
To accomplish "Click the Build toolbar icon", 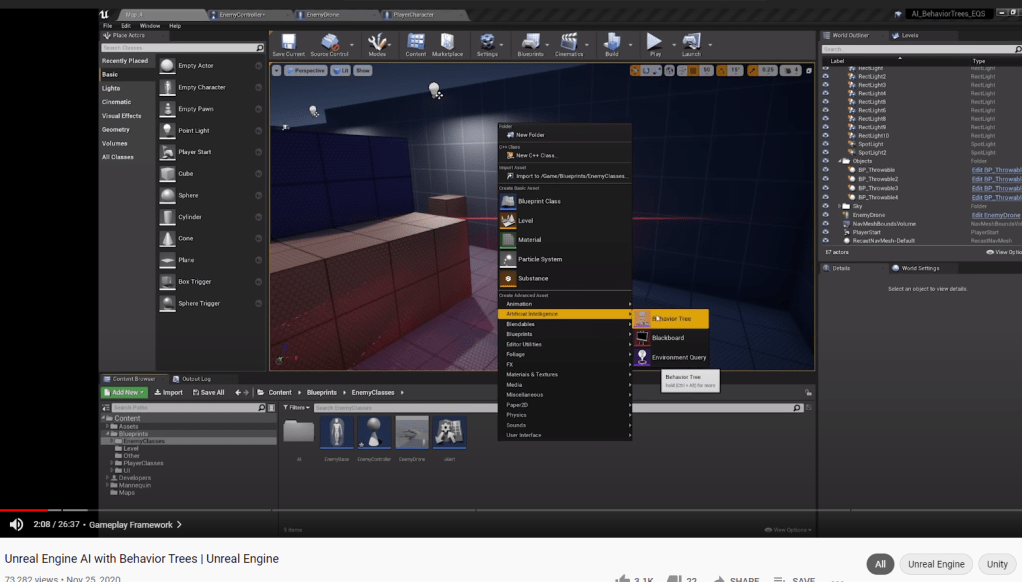I will tap(611, 42).
